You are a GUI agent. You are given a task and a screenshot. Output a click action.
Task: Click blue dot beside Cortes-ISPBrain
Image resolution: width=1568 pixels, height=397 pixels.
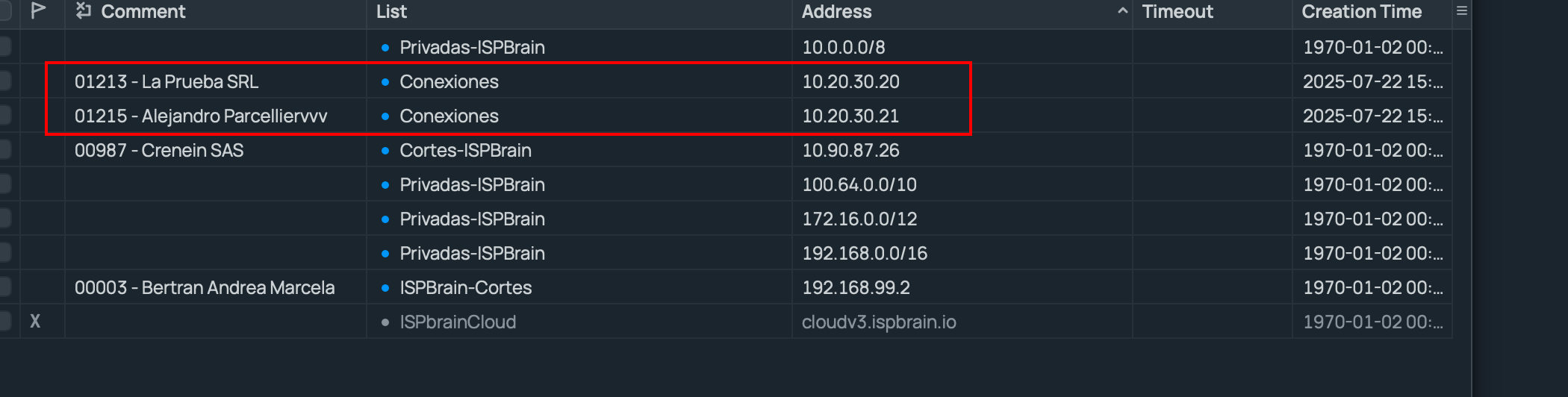(385, 151)
